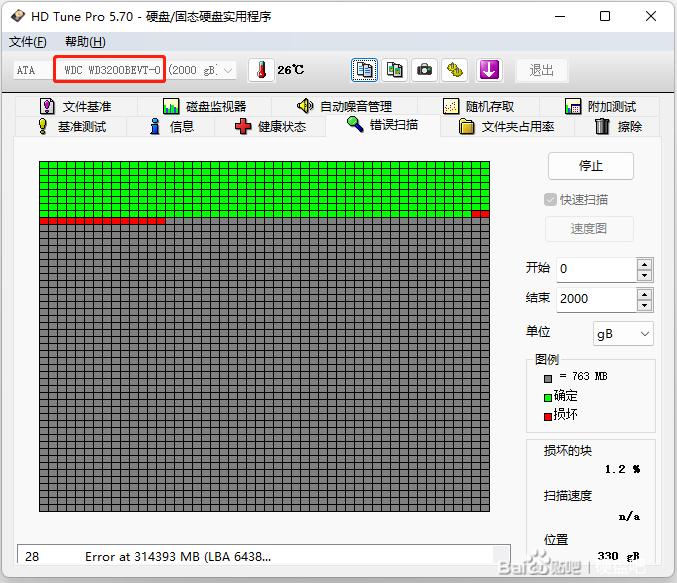Switch to the 基准测试 tab
677x583 pixels.
click(72, 127)
